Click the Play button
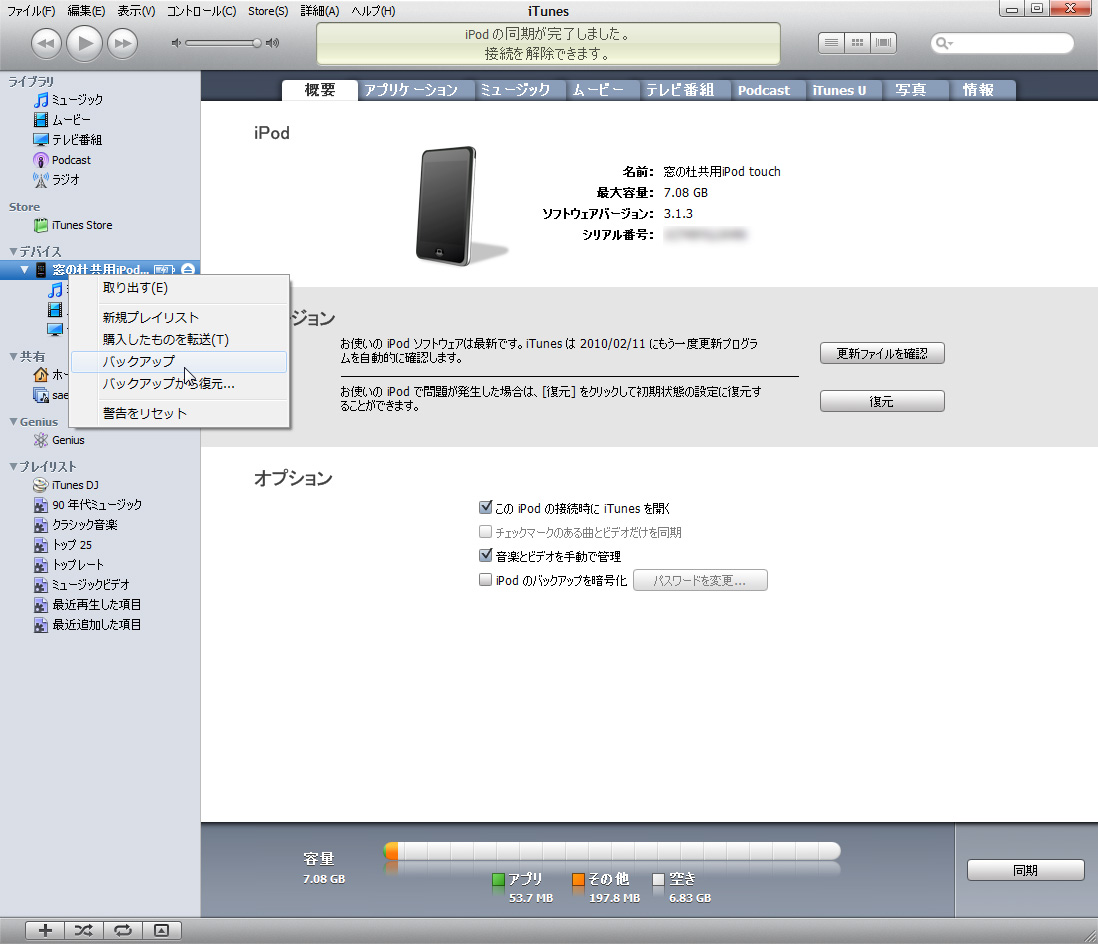This screenshot has height=944, width=1098. click(85, 43)
